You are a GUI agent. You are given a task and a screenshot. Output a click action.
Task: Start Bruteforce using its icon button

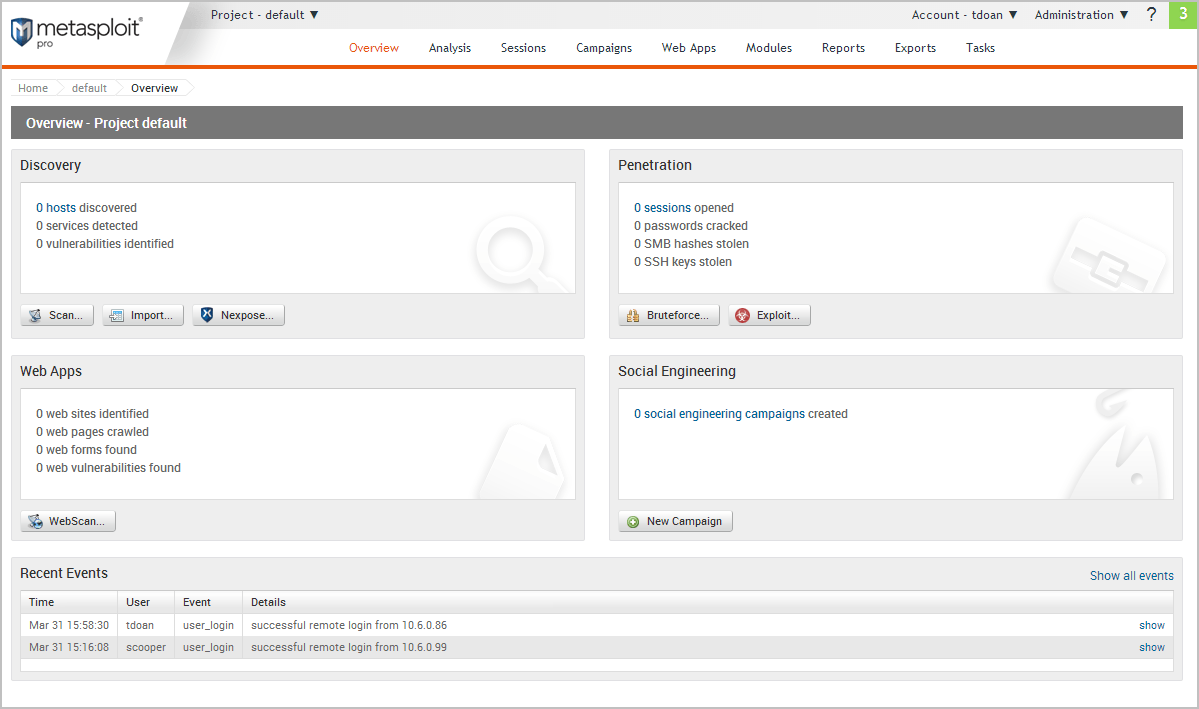point(632,316)
